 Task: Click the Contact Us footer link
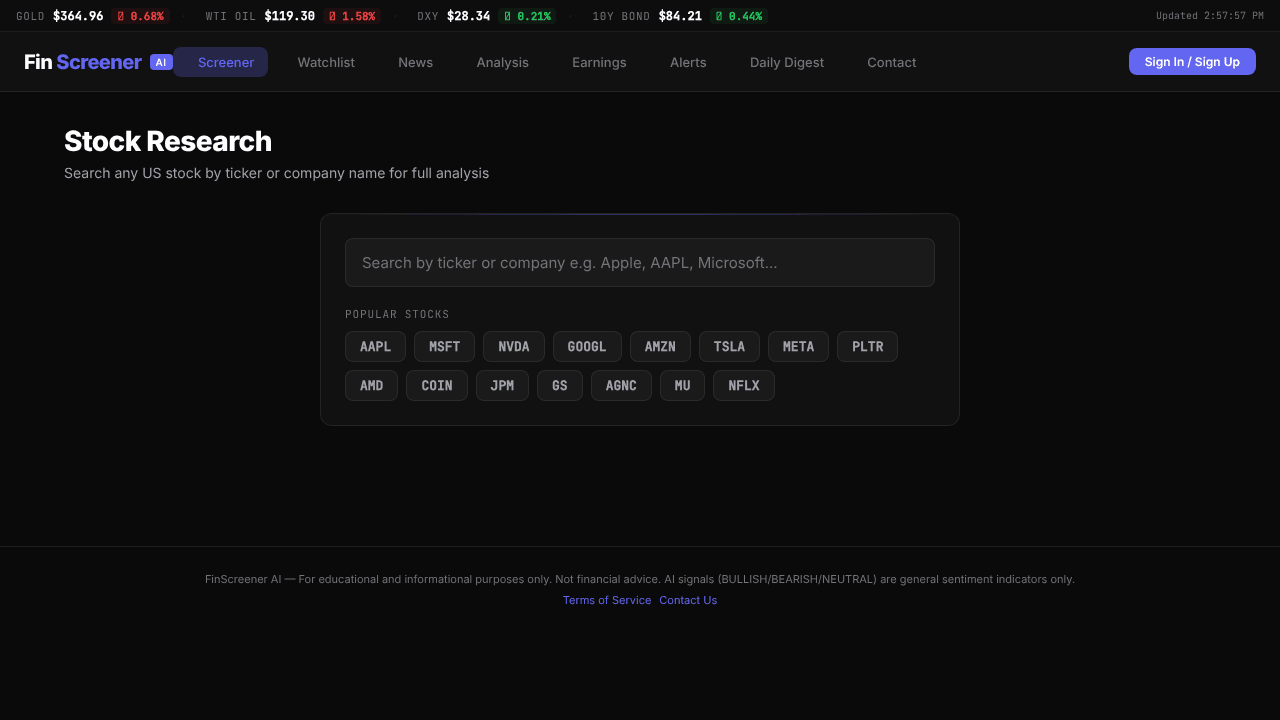(688, 600)
